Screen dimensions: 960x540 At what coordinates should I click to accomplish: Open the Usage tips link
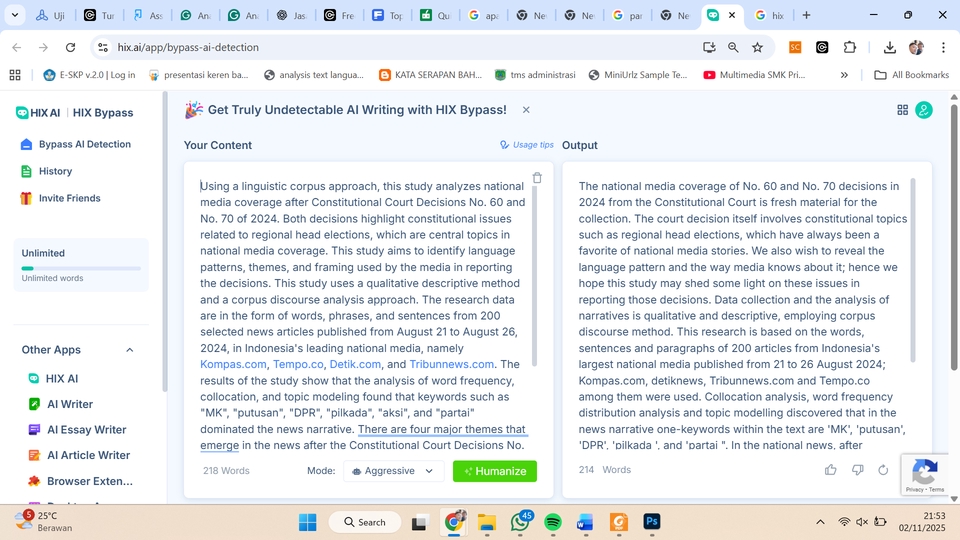coord(527,145)
